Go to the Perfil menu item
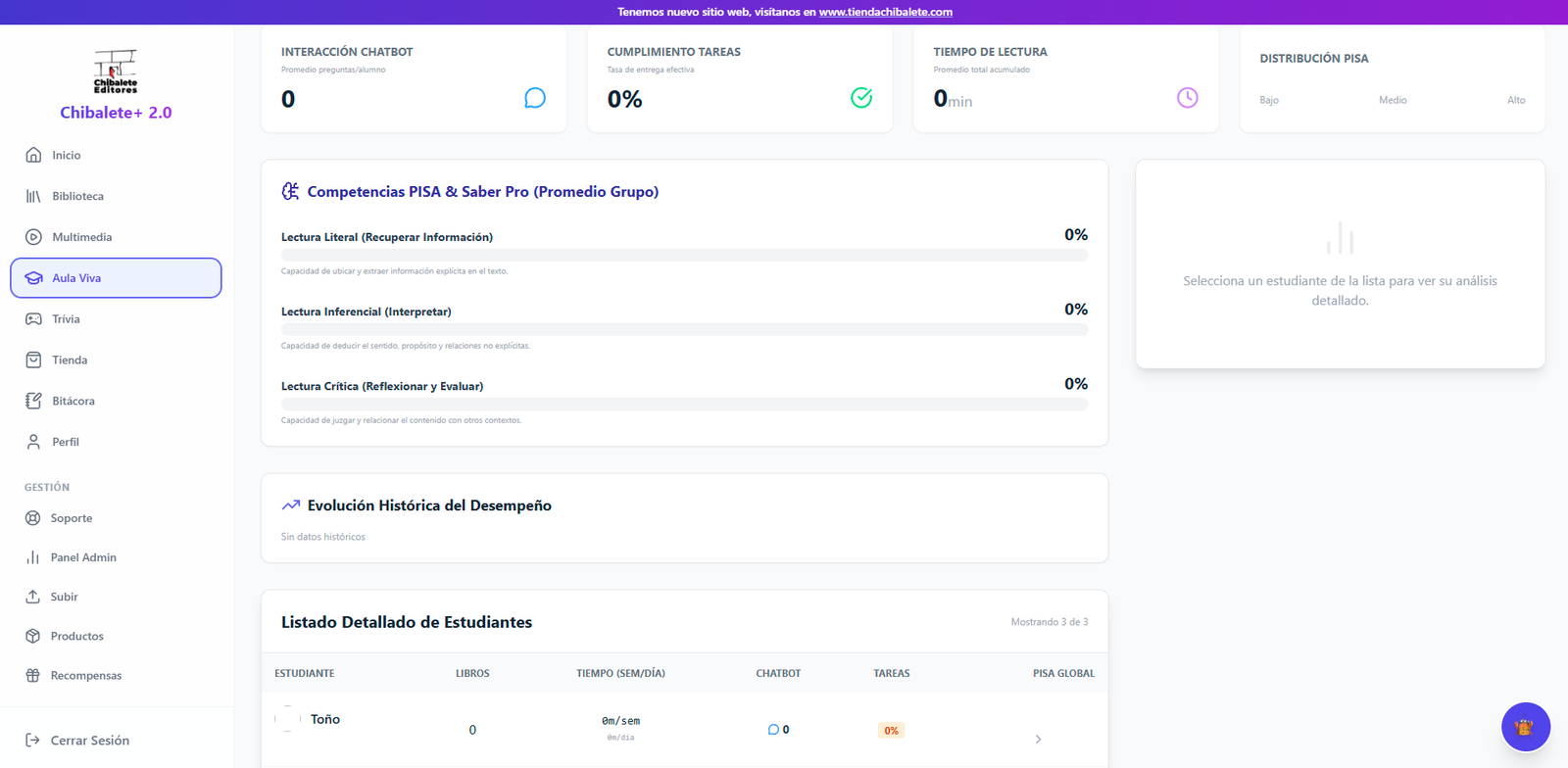The image size is (1568, 768). (x=66, y=442)
